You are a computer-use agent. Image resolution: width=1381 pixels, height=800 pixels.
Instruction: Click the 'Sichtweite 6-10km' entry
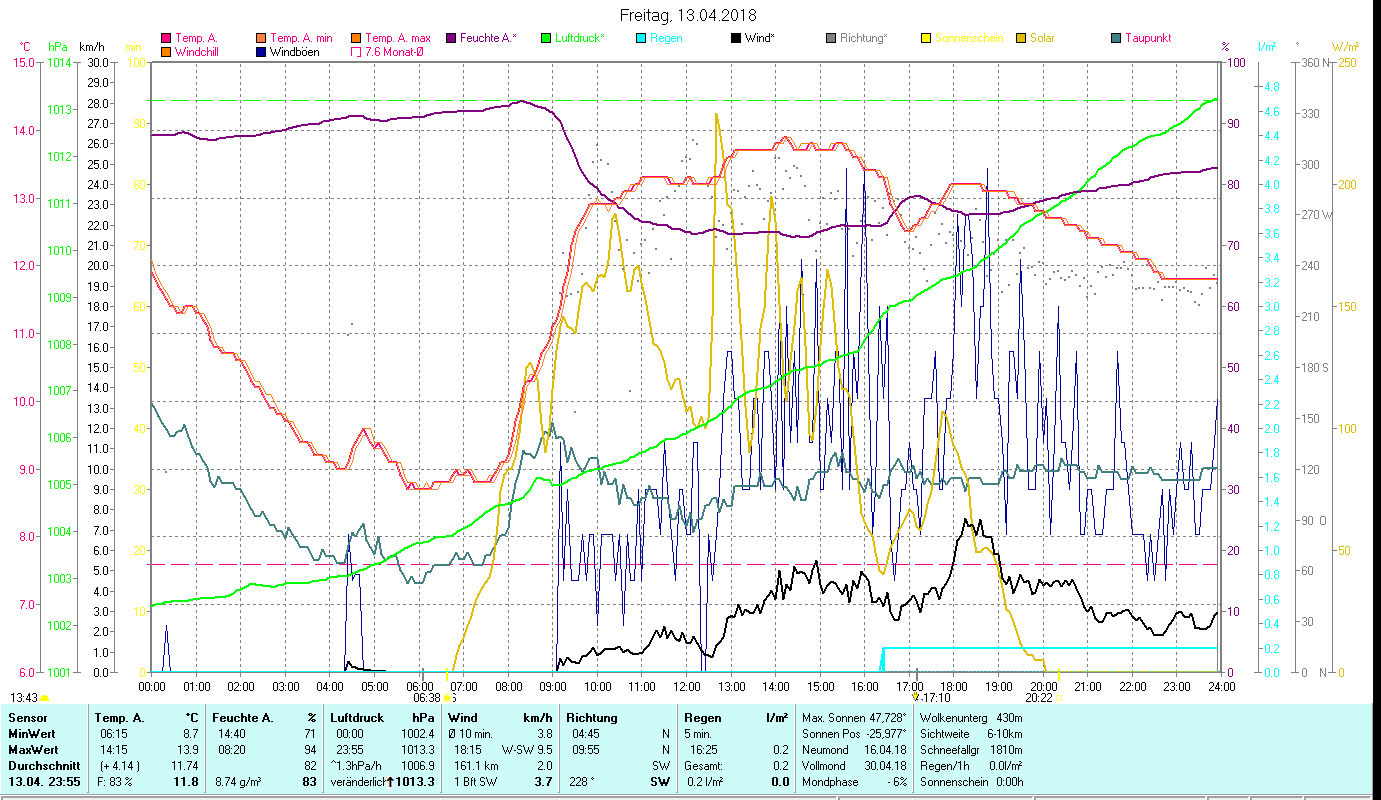[x=971, y=734]
